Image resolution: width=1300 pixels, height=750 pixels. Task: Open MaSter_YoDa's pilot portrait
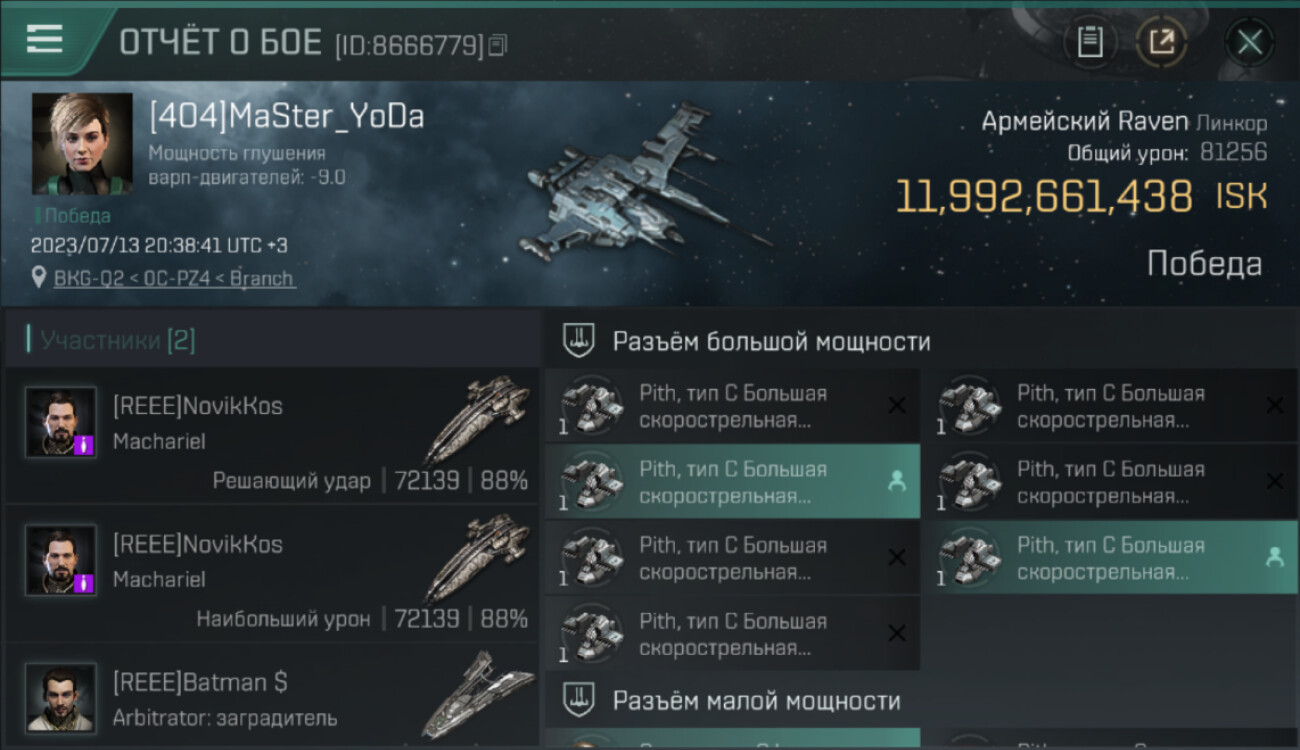click(x=82, y=143)
